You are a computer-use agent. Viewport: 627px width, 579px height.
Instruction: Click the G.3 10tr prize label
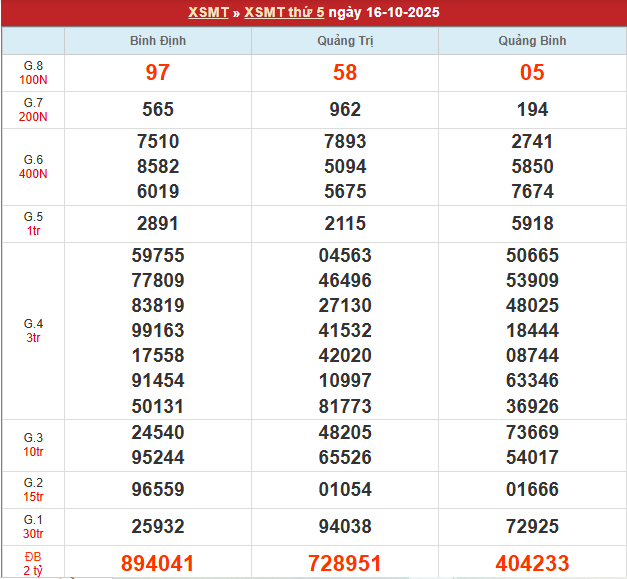(x=33, y=445)
